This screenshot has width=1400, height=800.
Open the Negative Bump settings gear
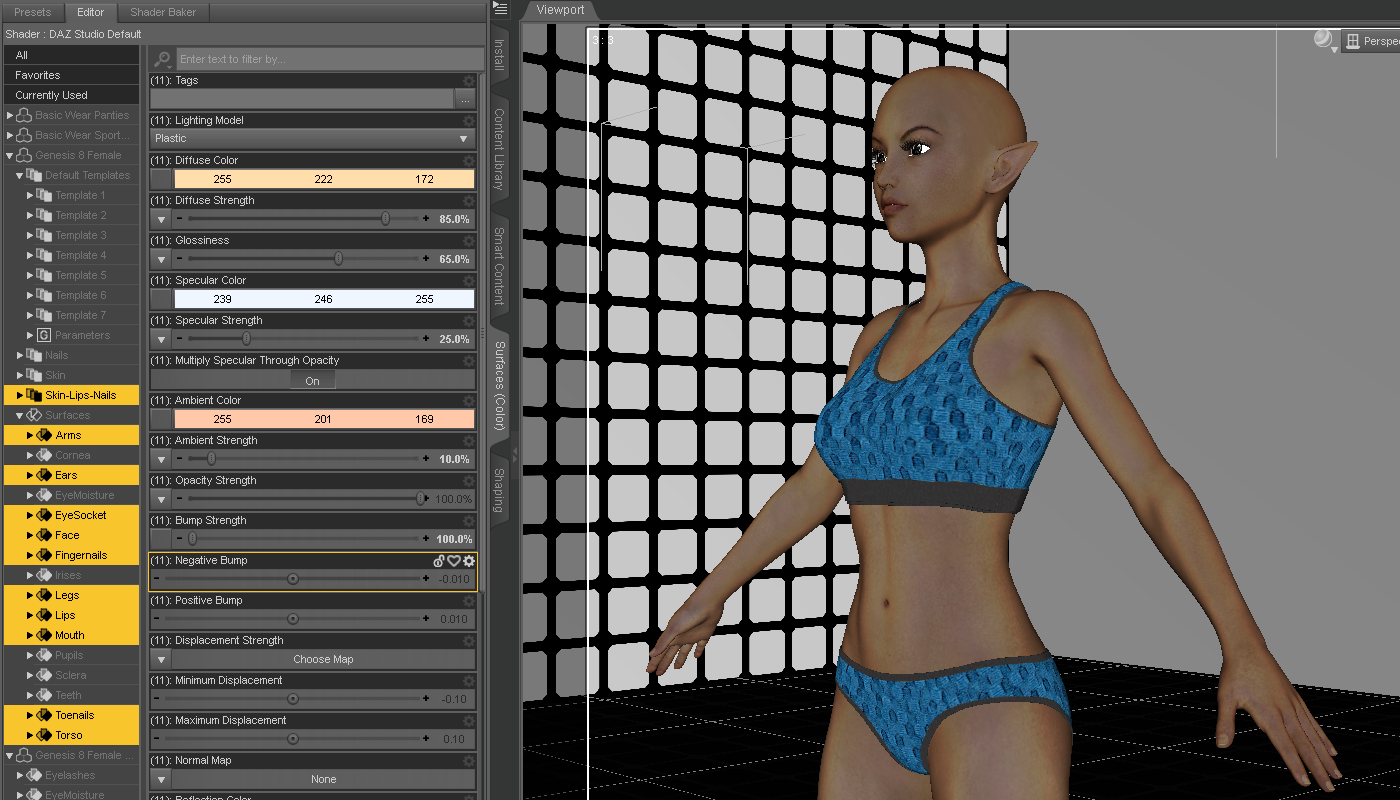(x=469, y=561)
